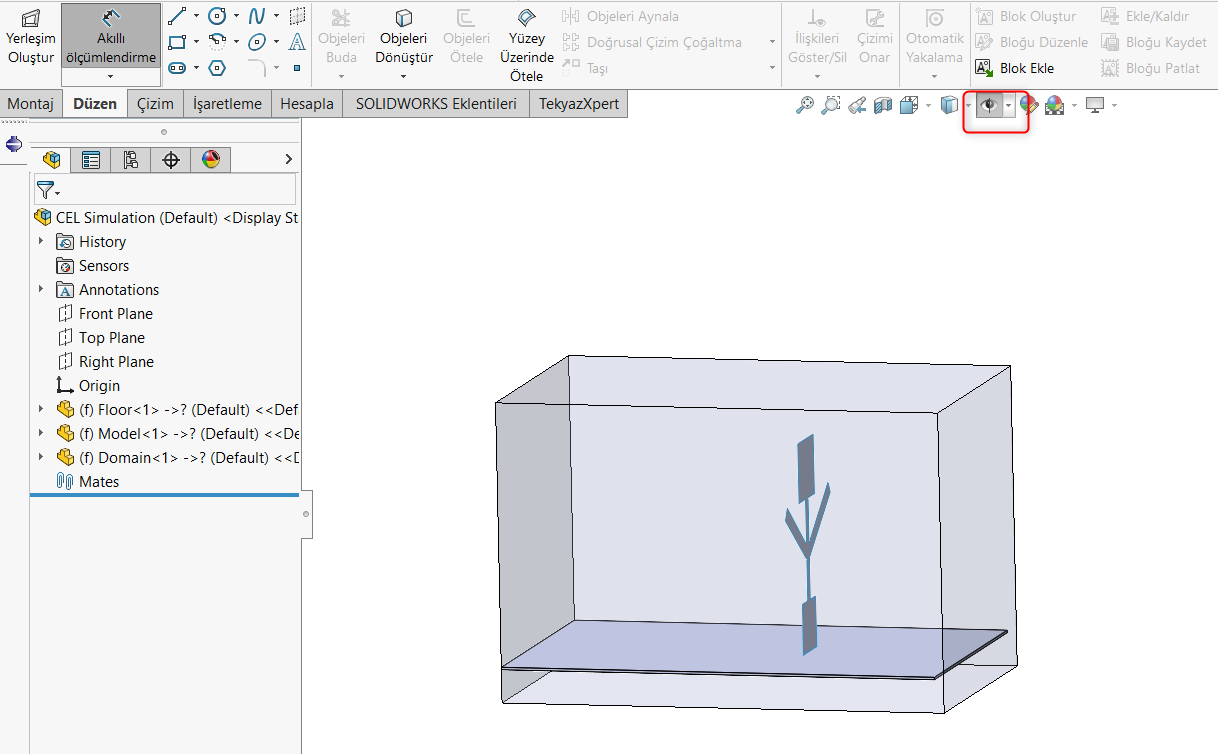
Task: Click the Yerleşim Oluştur tool
Action: point(31,37)
